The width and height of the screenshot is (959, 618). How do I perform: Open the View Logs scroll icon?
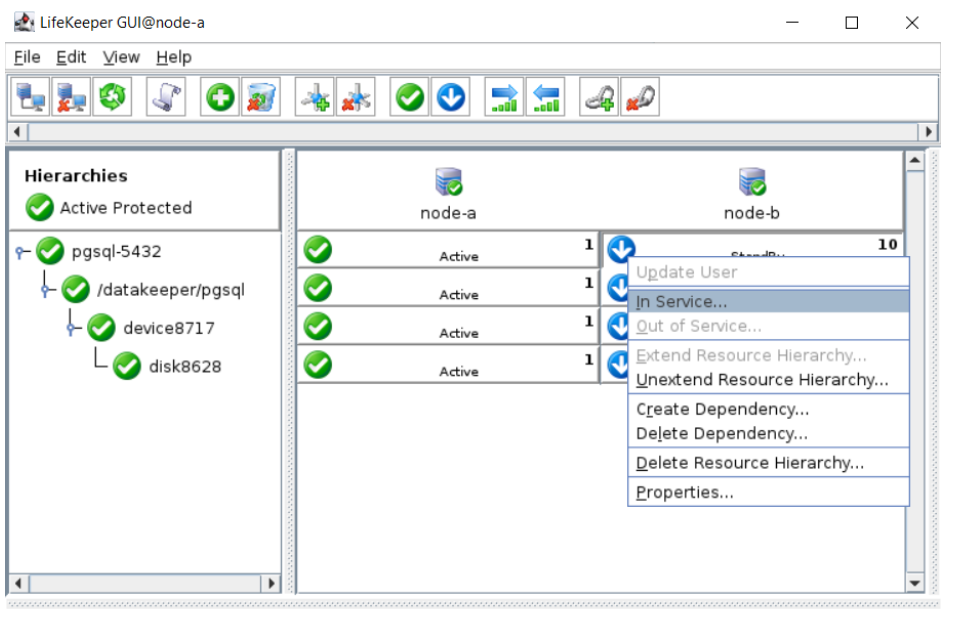pyautogui.click(x=166, y=97)
